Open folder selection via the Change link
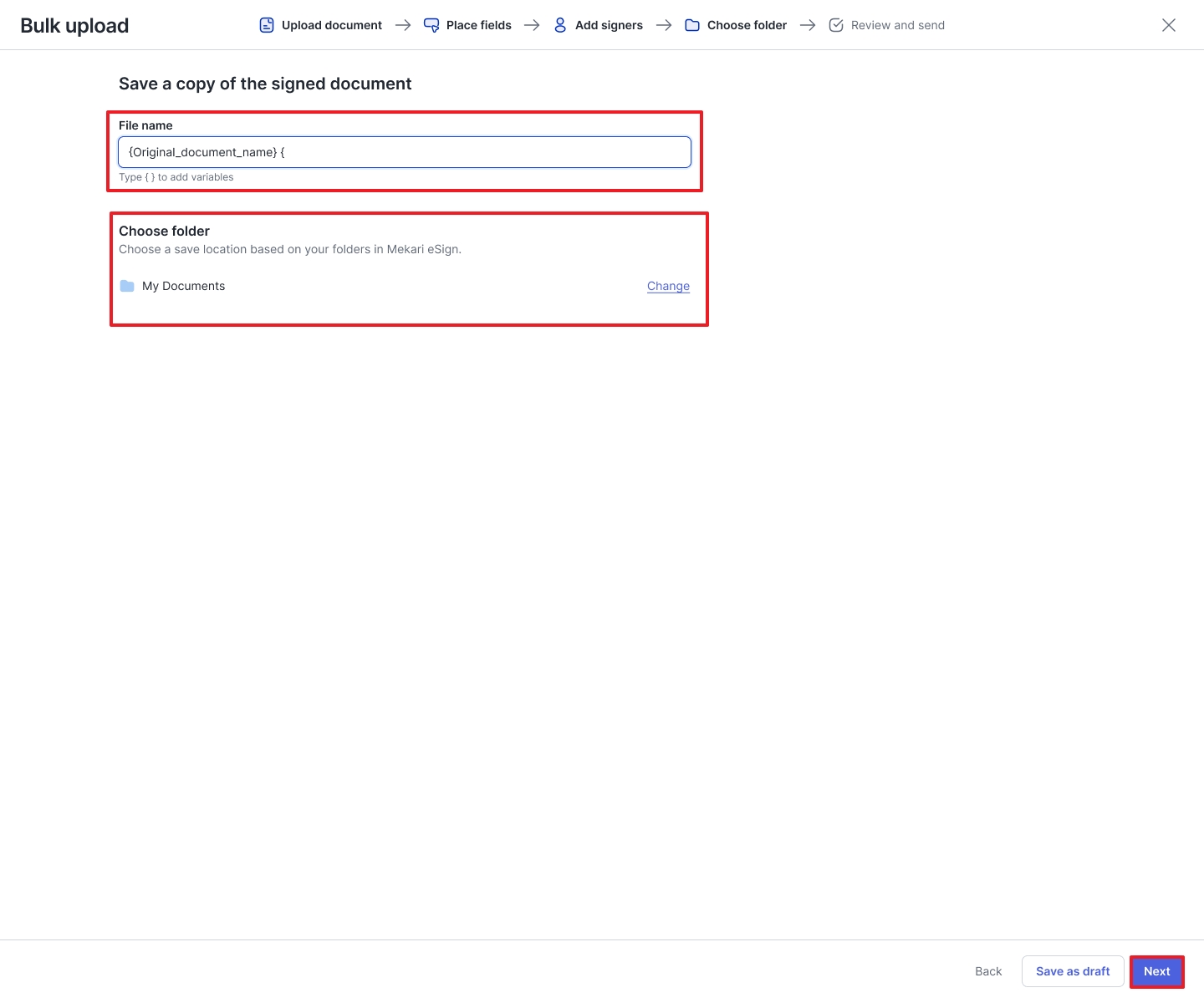 668,286
